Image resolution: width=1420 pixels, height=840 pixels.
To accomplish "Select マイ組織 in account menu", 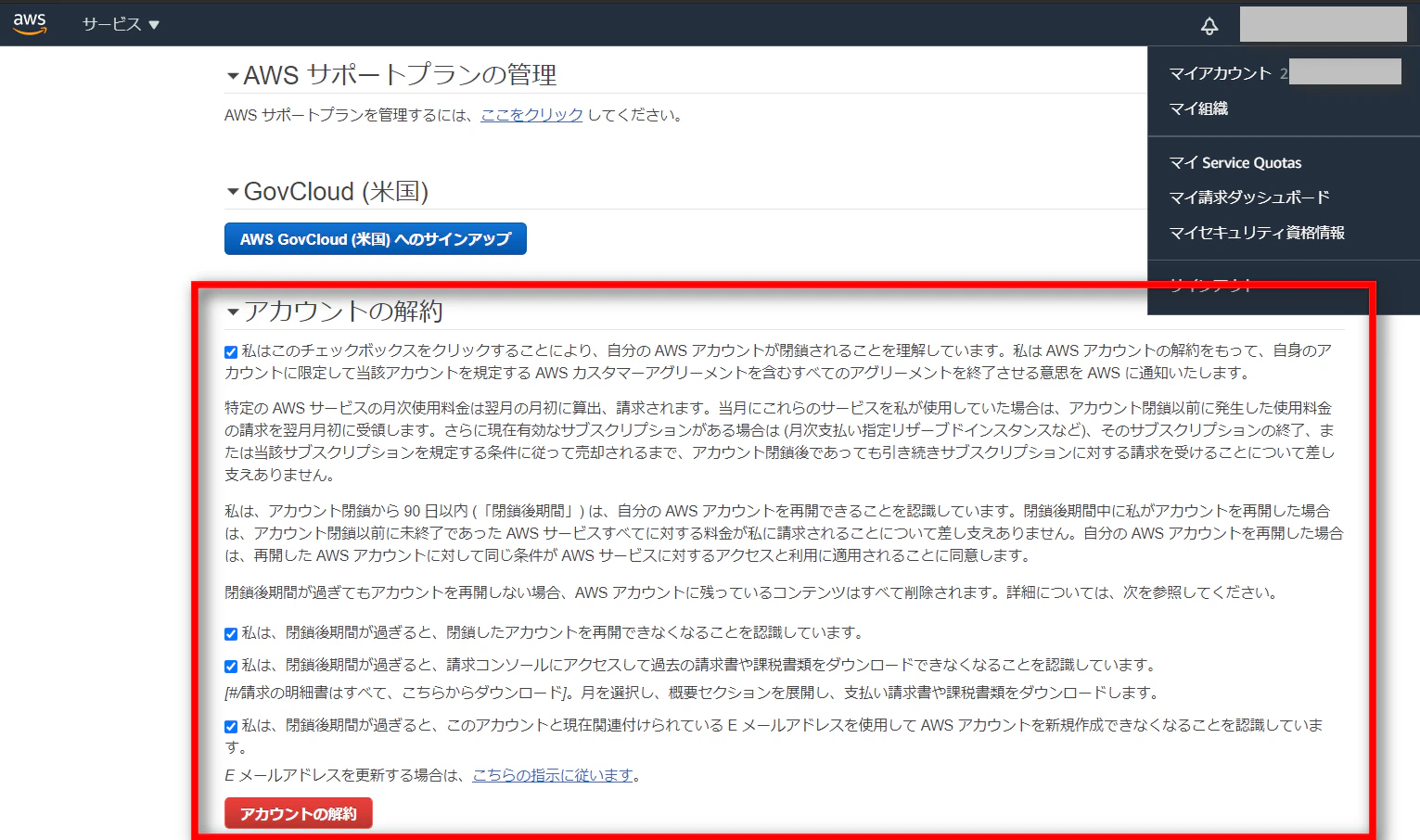I will click(1198, 108).
